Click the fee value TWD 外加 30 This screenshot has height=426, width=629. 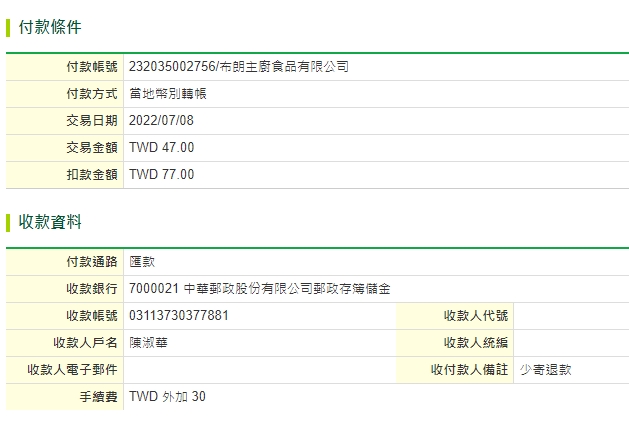(167, 396)
